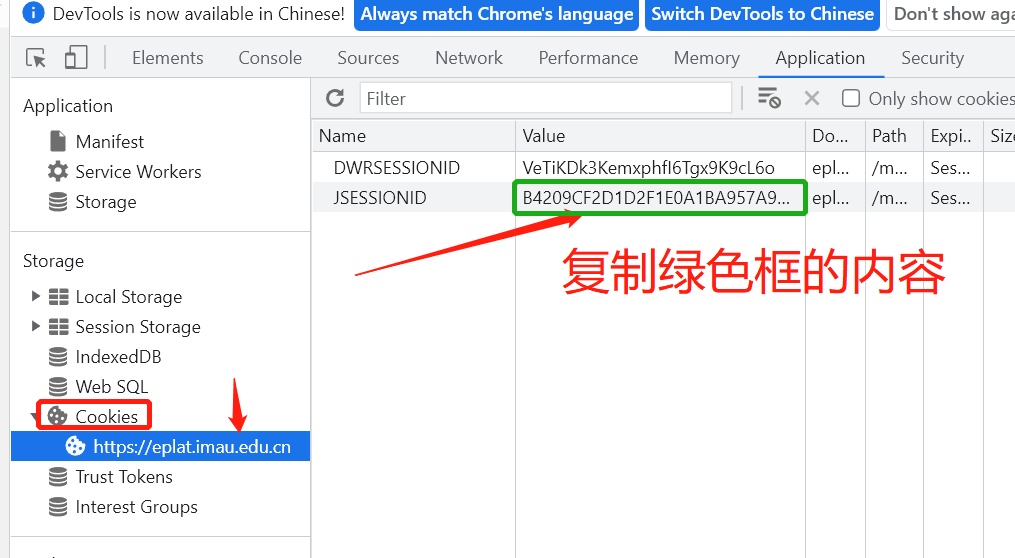Click the Session Storage grid icon
The image size is (1015, 558).
tap(59, 327)
